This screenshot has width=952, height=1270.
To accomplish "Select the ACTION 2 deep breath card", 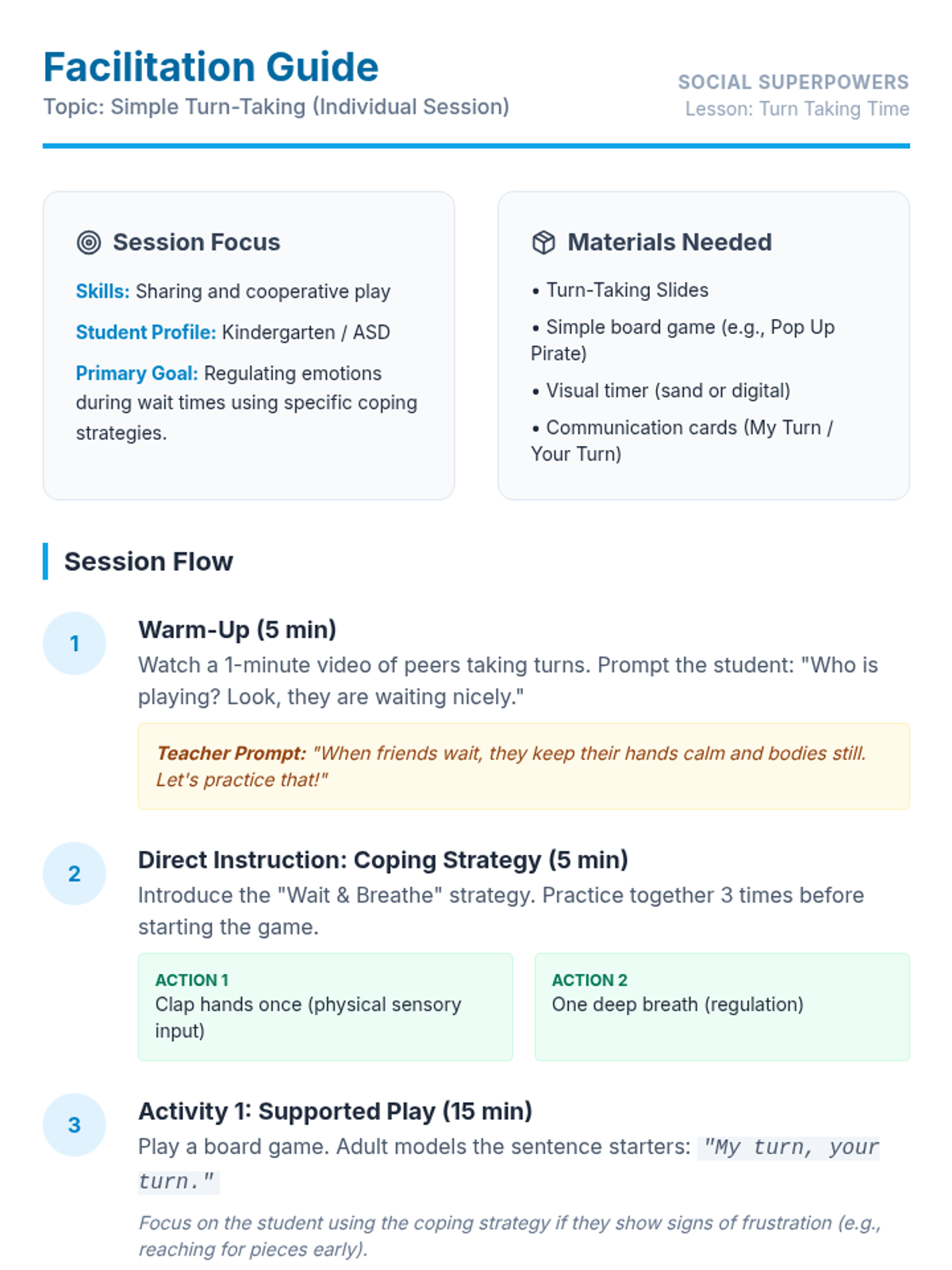I will [x=722, y=1006].
